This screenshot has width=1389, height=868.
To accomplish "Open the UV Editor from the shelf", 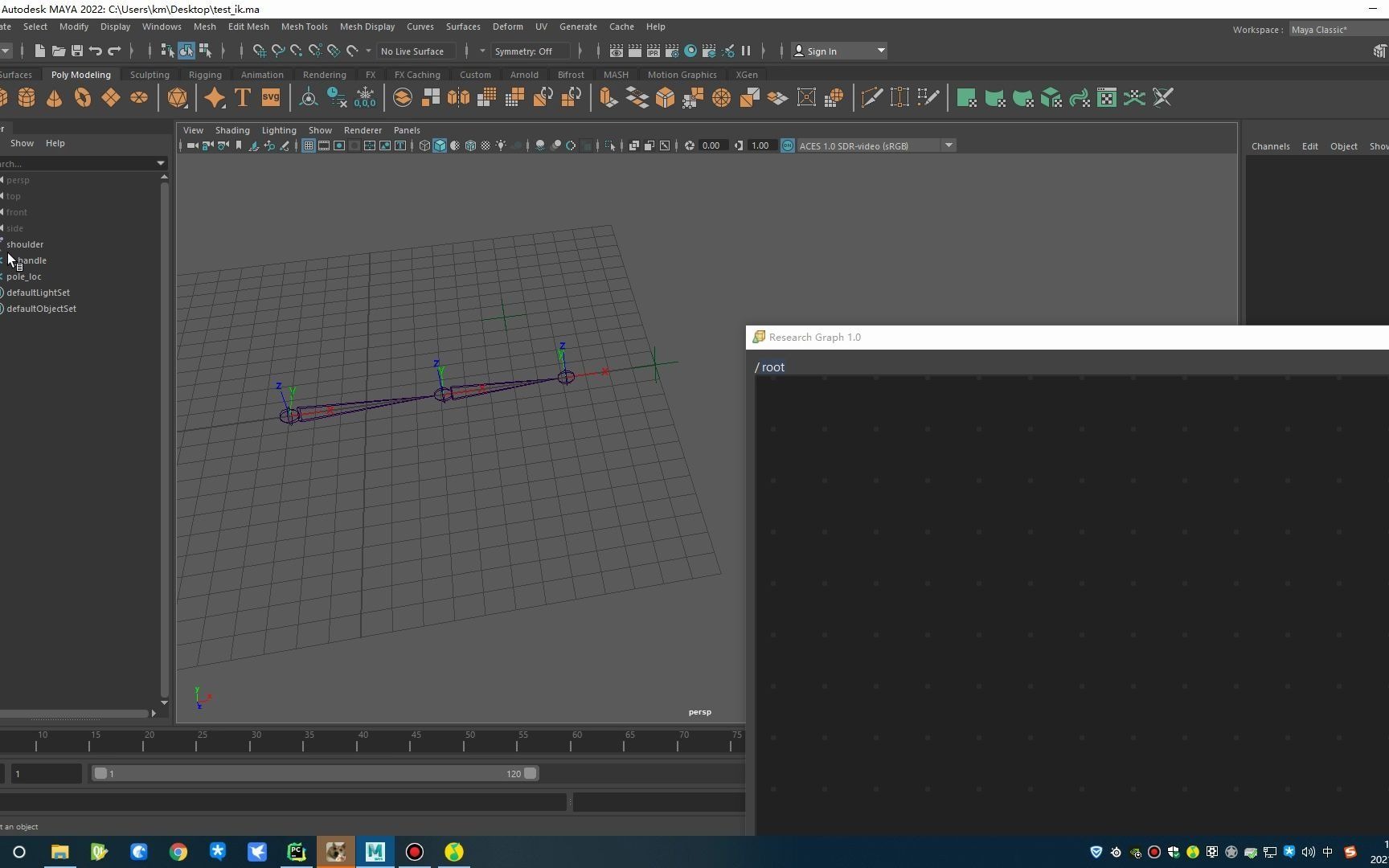I will (x=1107, y=98).
